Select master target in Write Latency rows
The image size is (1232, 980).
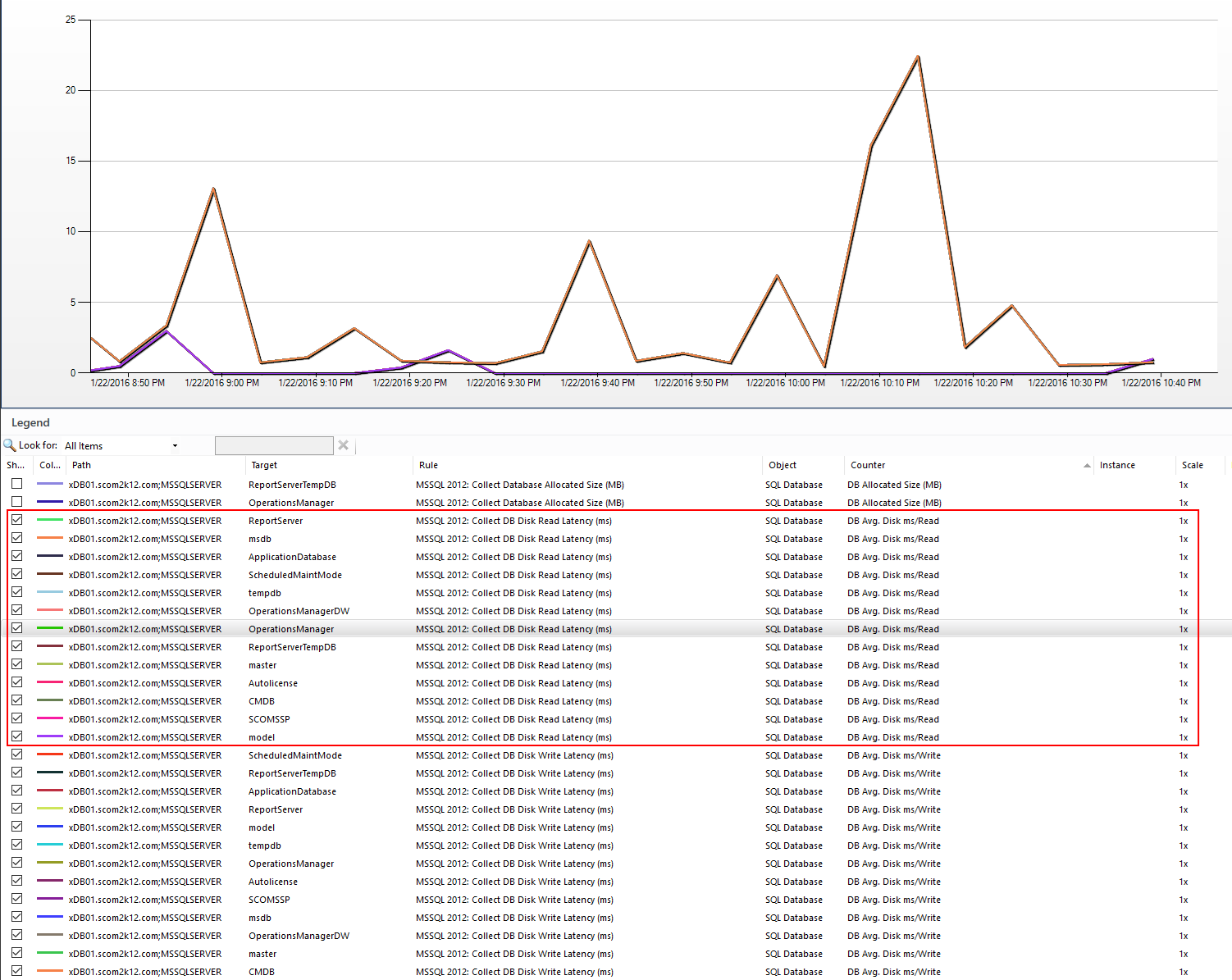pyautogui.click(x=262, y=954)
